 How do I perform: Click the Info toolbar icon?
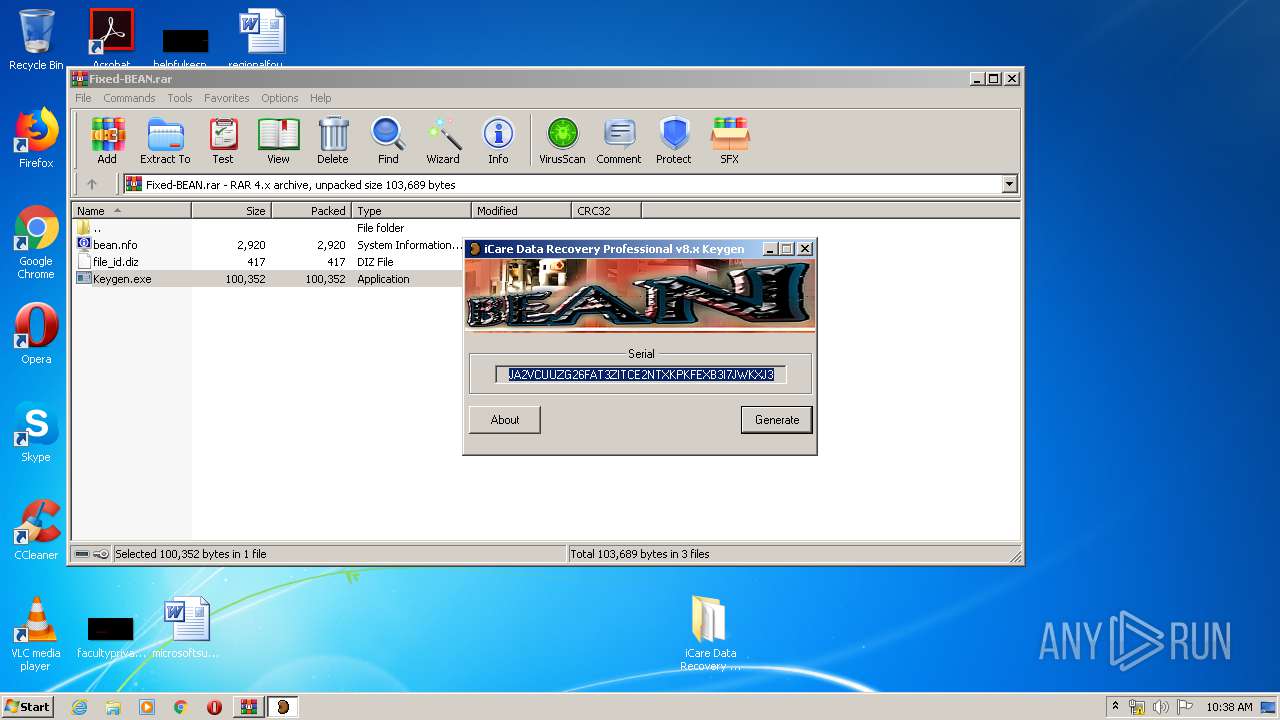[498, 141]
